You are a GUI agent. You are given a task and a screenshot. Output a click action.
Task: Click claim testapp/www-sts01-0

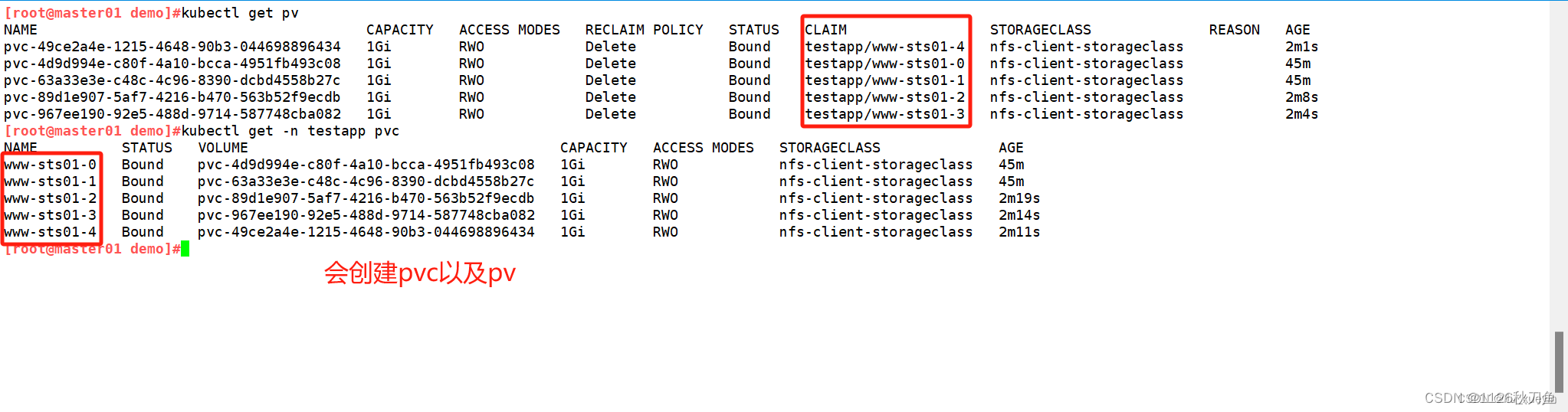click(x=884, y=64)
